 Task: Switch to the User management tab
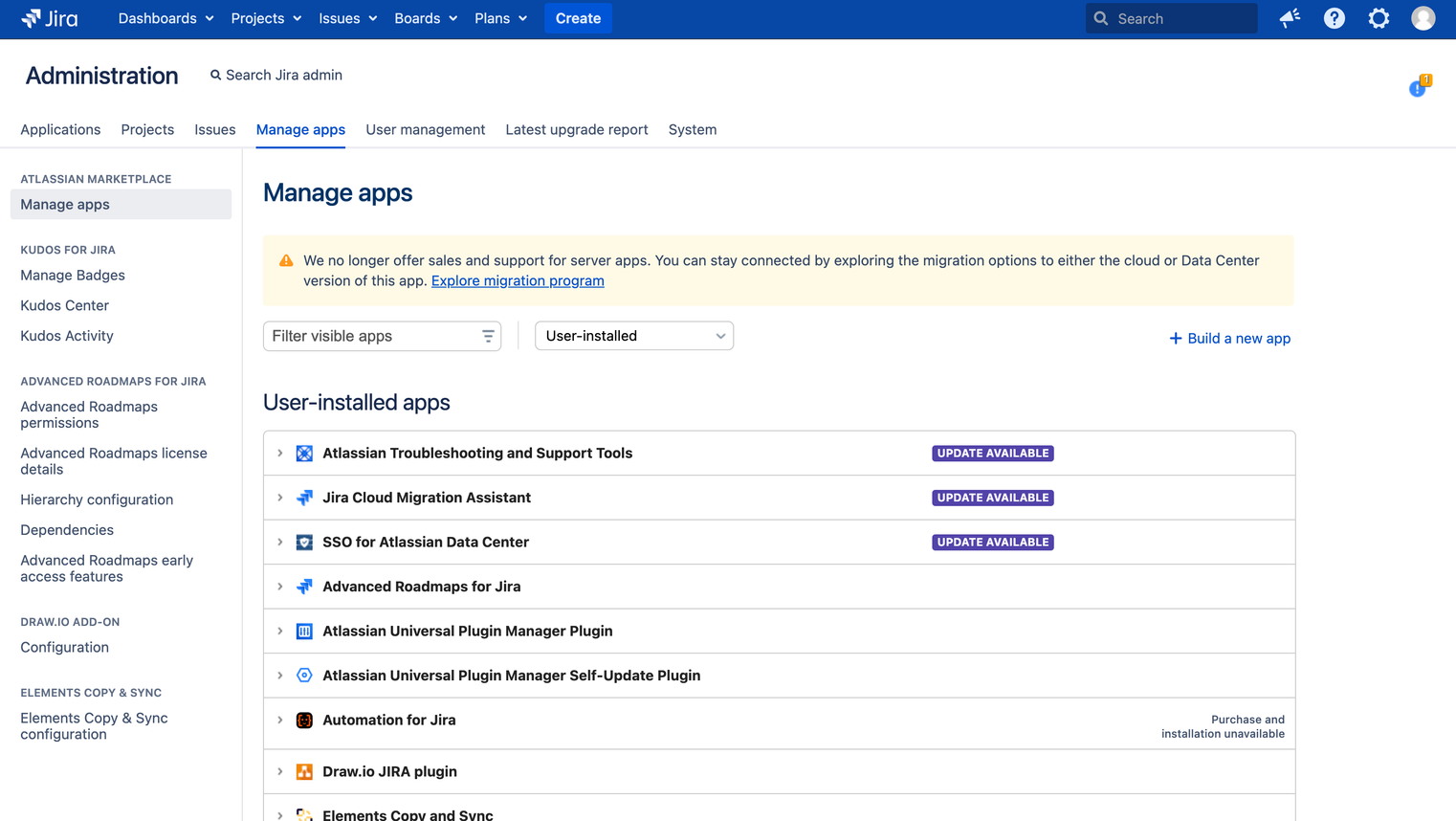426,129
